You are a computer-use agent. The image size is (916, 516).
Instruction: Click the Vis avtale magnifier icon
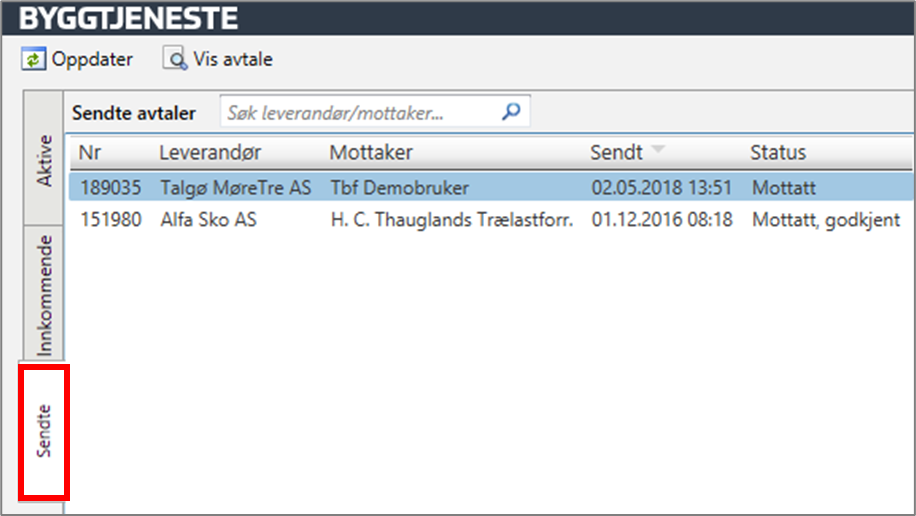tap(175, 60)
